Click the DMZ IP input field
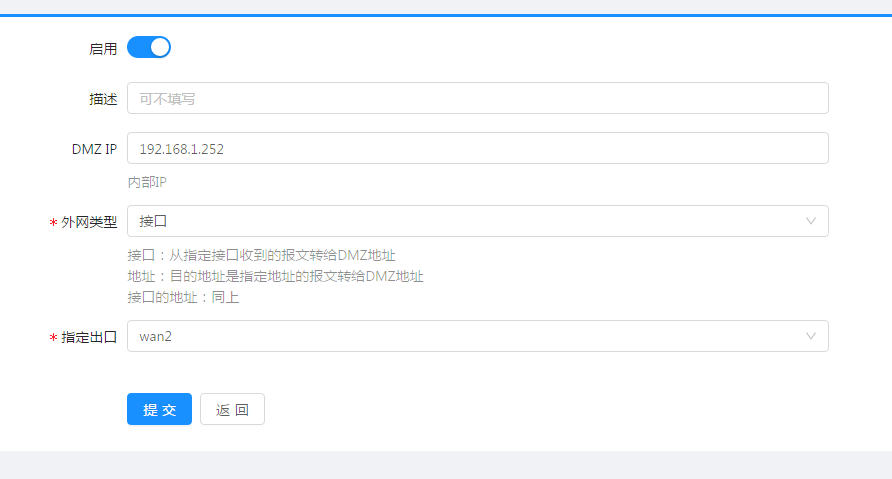Screen dimensions: 892x479 [x=477, y=148]
